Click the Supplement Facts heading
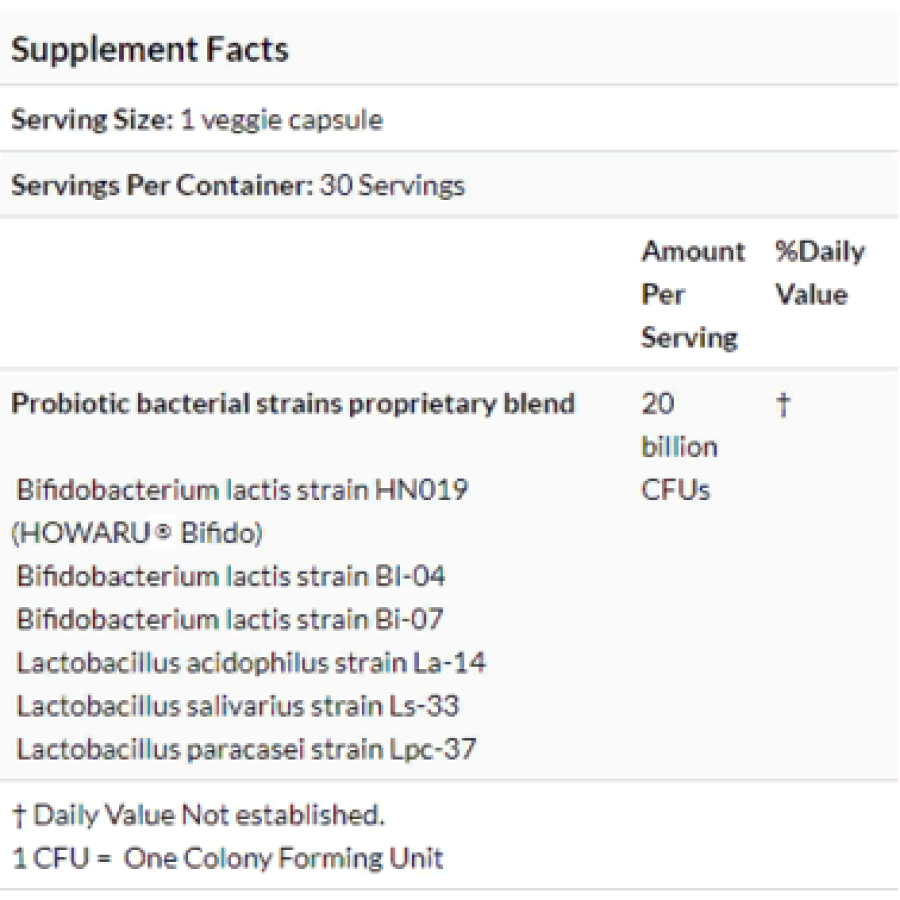This screenshot has height=900, width=900. pyautogui.click(x=150, y=49)
